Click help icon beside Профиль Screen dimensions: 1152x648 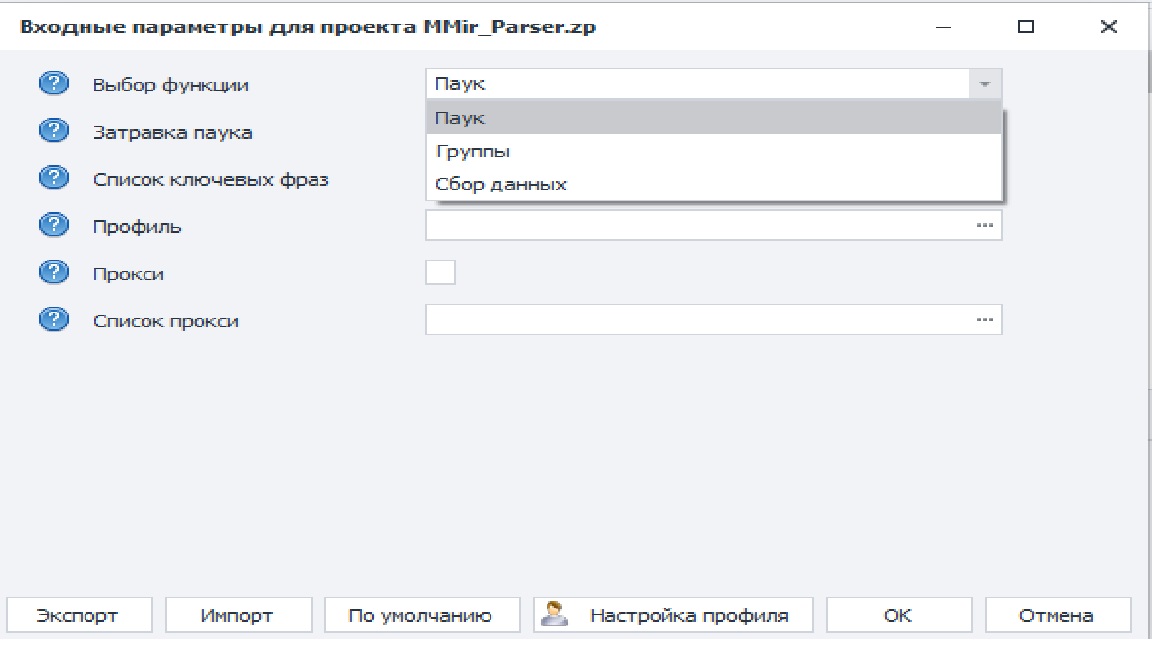[53, 225]
